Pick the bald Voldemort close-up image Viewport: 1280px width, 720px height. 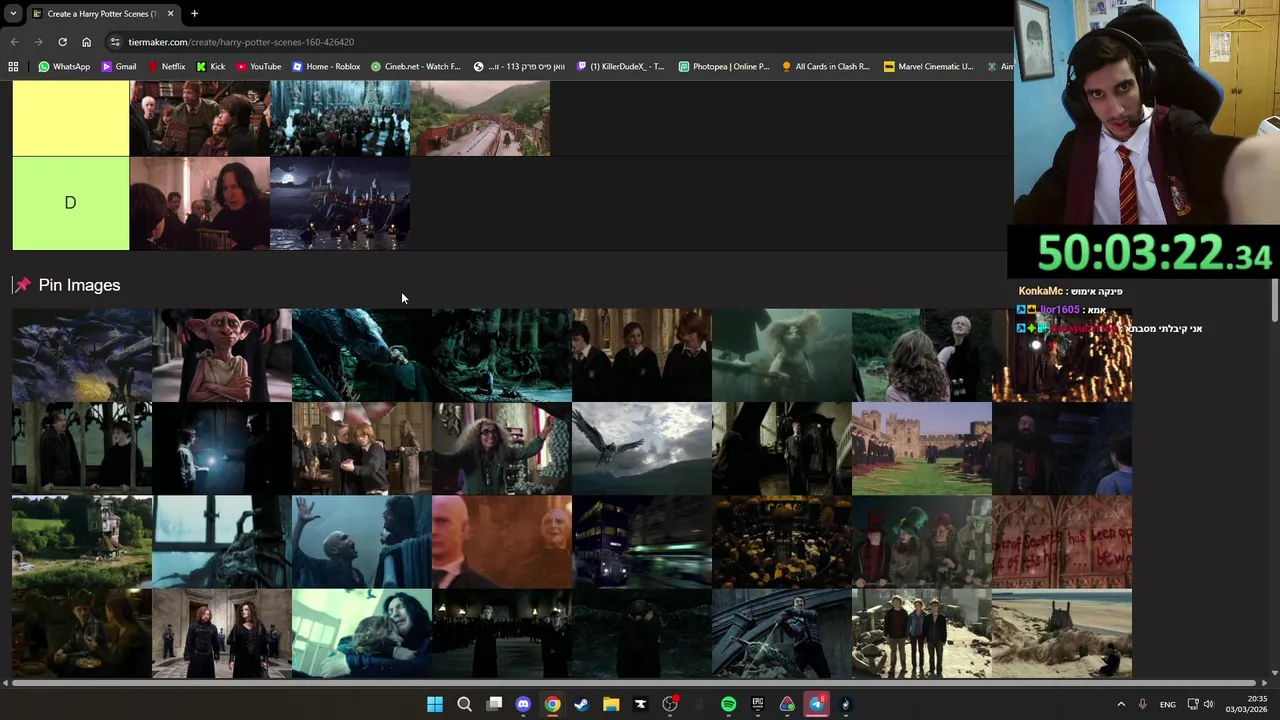coord(502,542)
